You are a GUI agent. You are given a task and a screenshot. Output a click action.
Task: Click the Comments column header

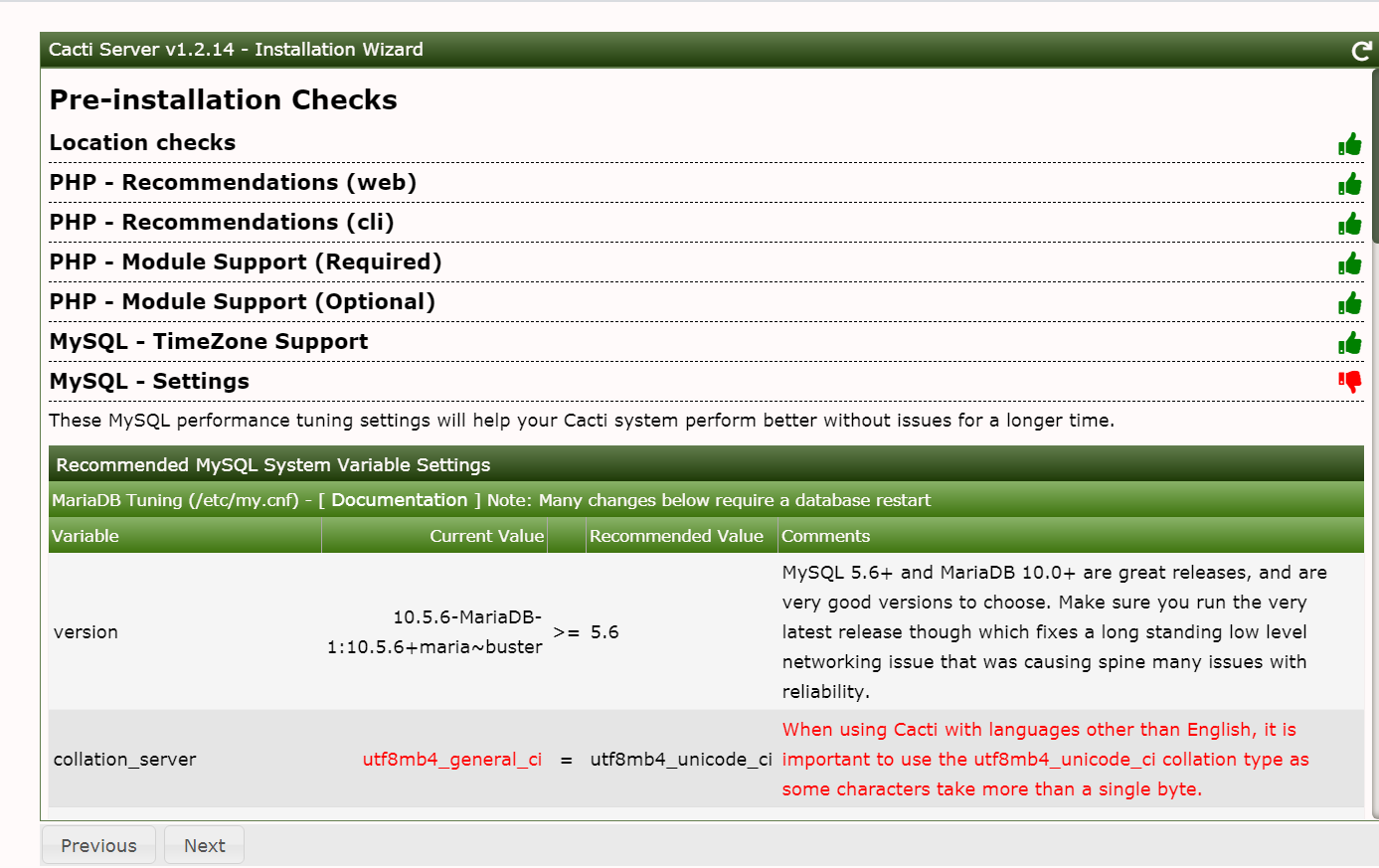pos(1071,536)
